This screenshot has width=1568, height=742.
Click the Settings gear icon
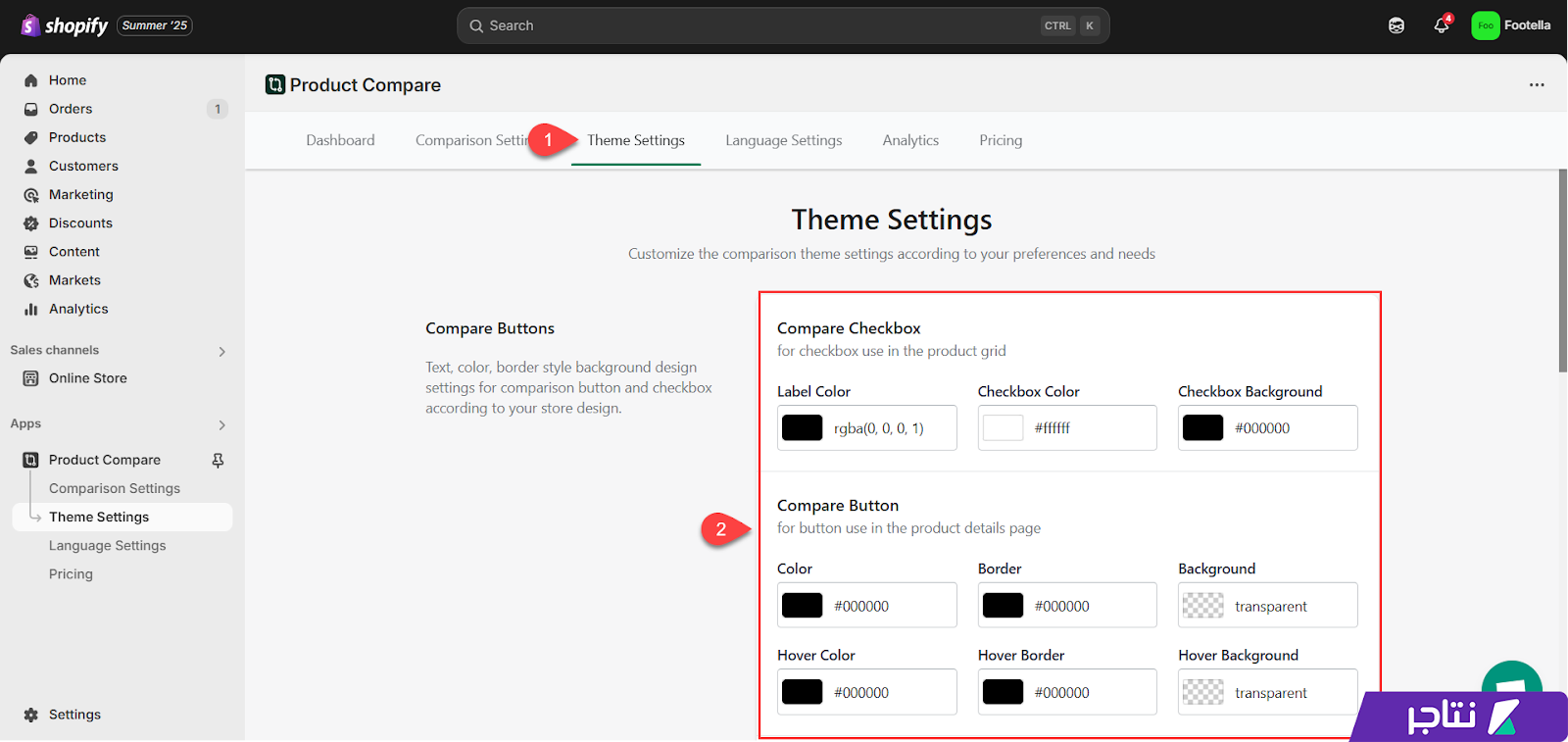coord(31,715)
